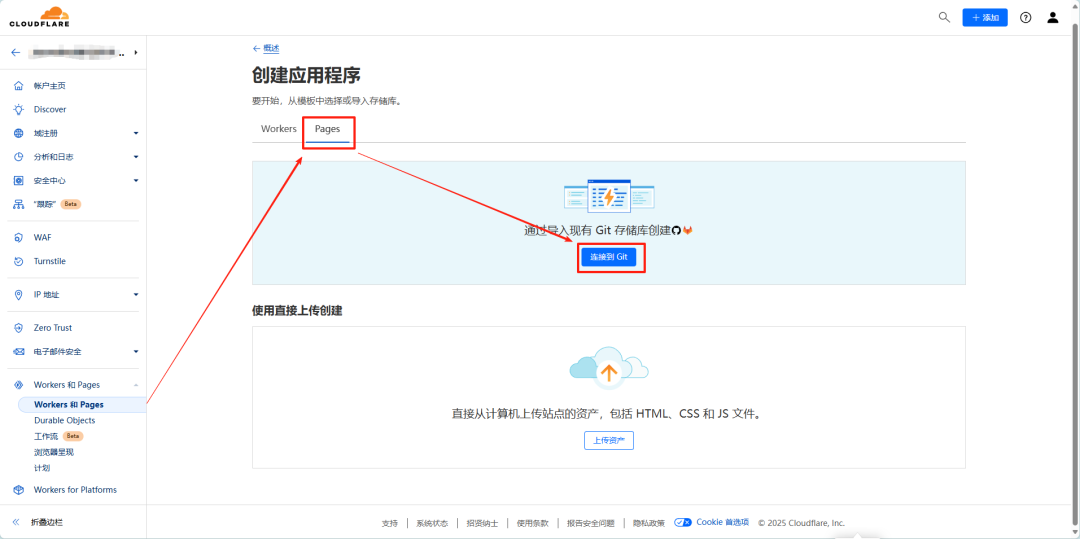1080x539 pixels.
Task: Click the GitHub logo icon
Action: point(676,230)
